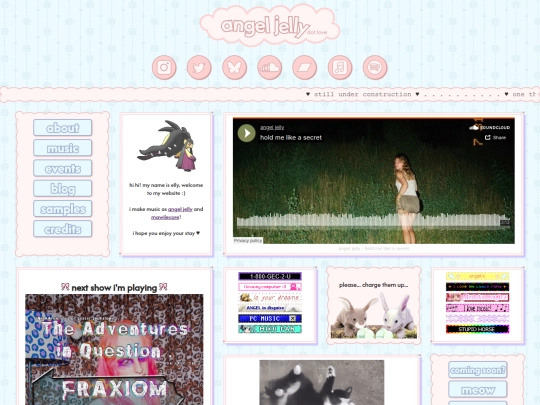The image size is (540, 405).
Task: Go to the music section
Action: (x=63, y=148)
